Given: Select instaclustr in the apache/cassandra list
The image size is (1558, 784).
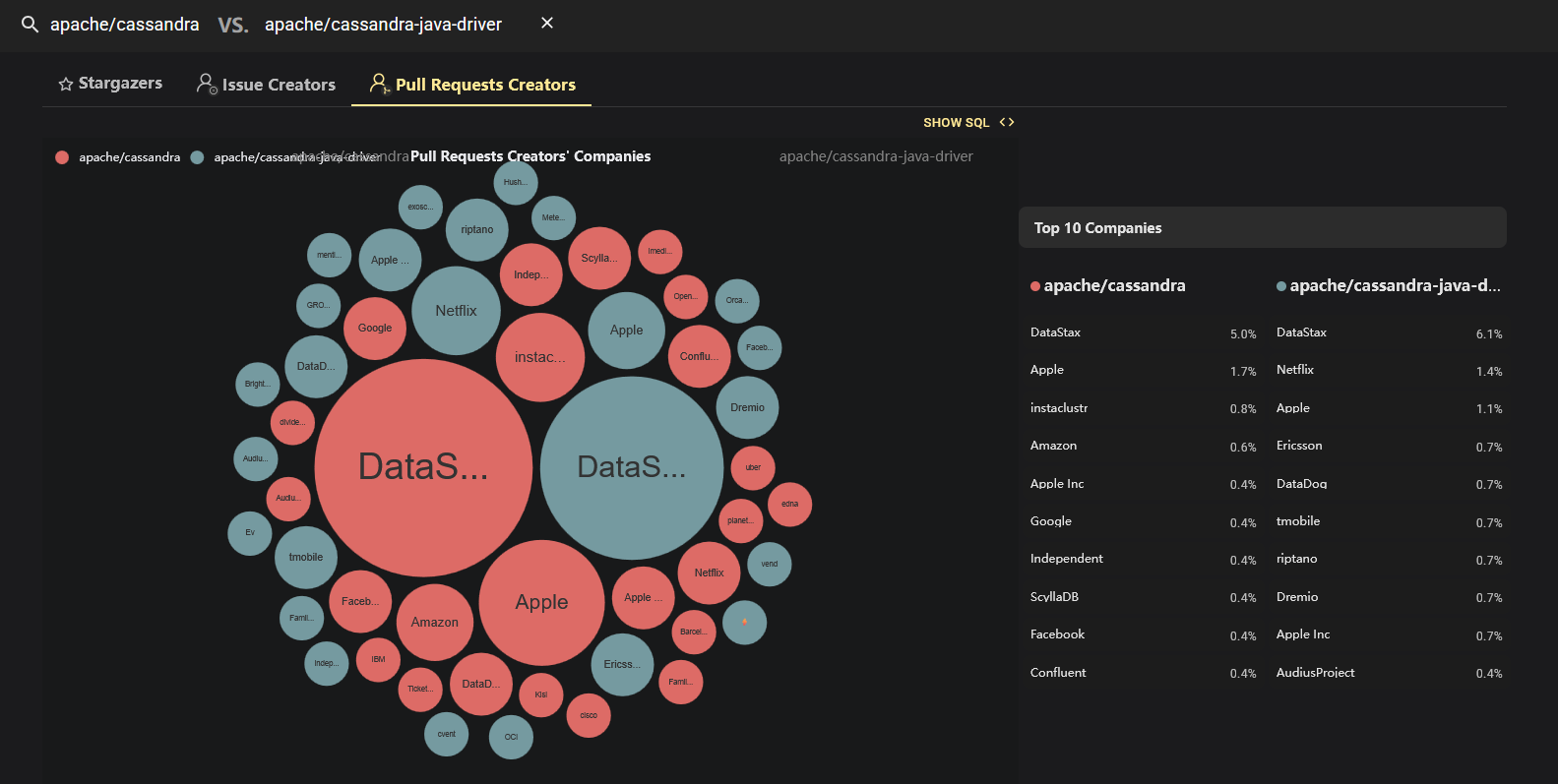Looking at the screenshot, I should point(1059,408).
